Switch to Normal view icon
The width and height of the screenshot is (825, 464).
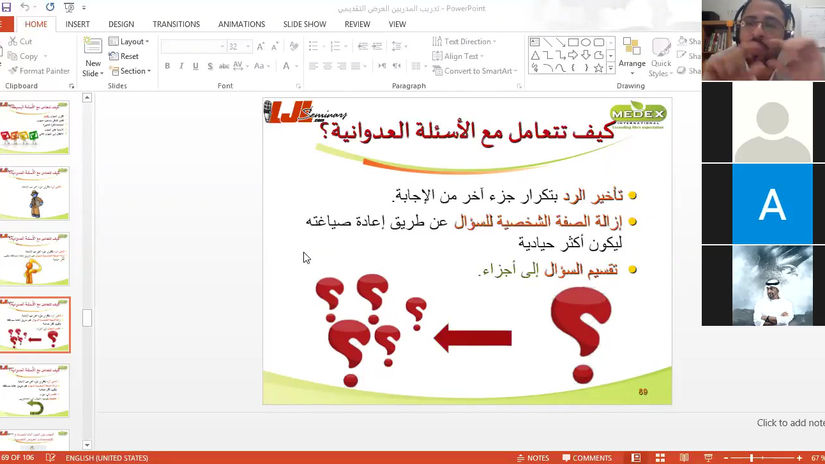click(x=636, y=458)
